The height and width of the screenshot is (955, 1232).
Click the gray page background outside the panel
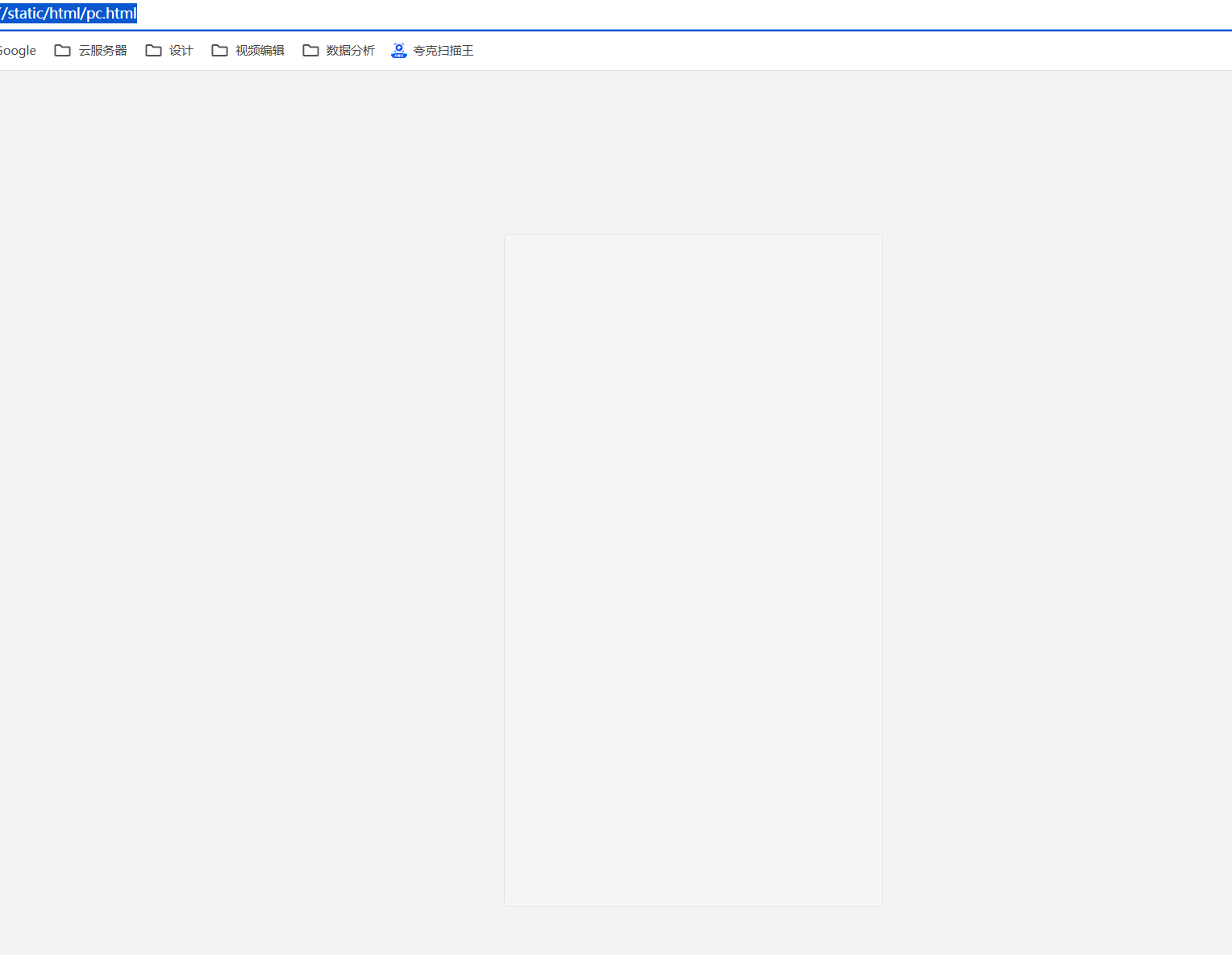pos(242,484)
